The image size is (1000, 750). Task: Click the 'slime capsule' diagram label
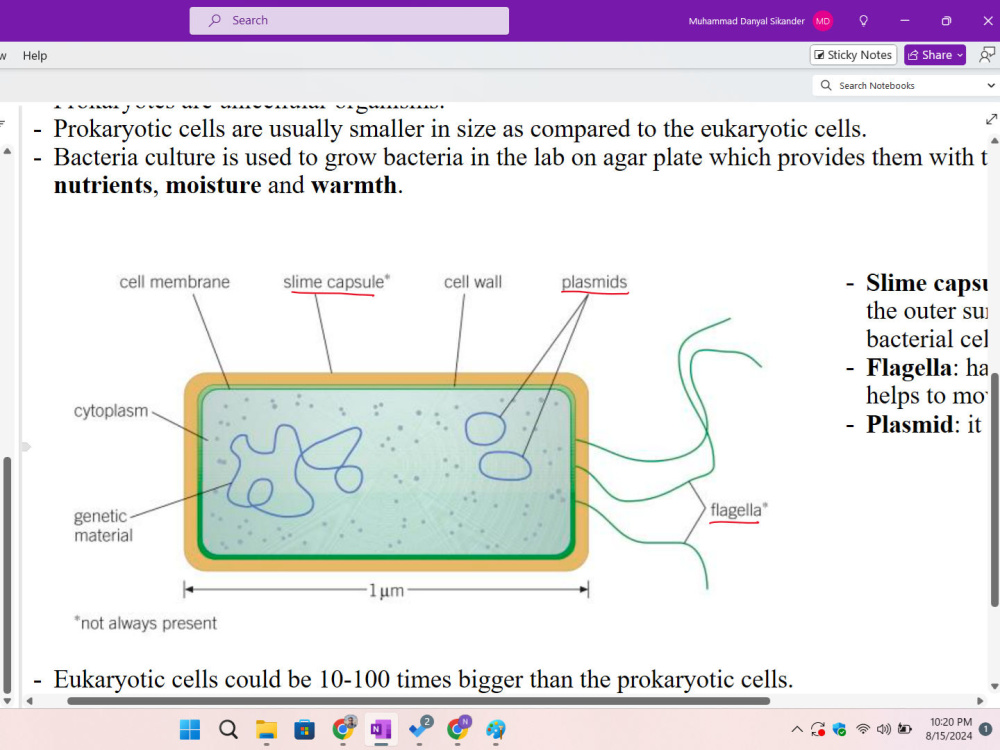(336, 282)
